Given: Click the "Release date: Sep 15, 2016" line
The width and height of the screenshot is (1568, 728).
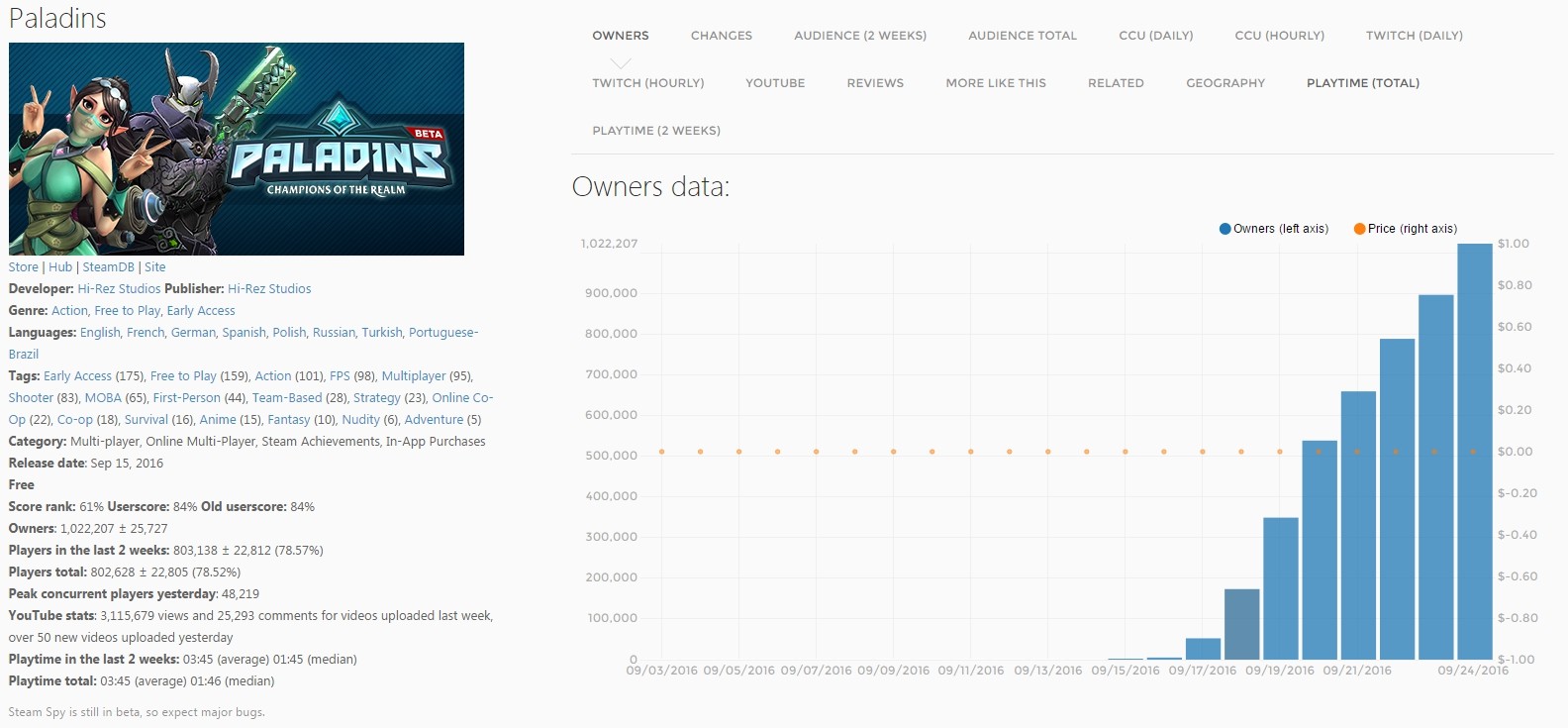Looking at the screenshot, I should point(86,464).
